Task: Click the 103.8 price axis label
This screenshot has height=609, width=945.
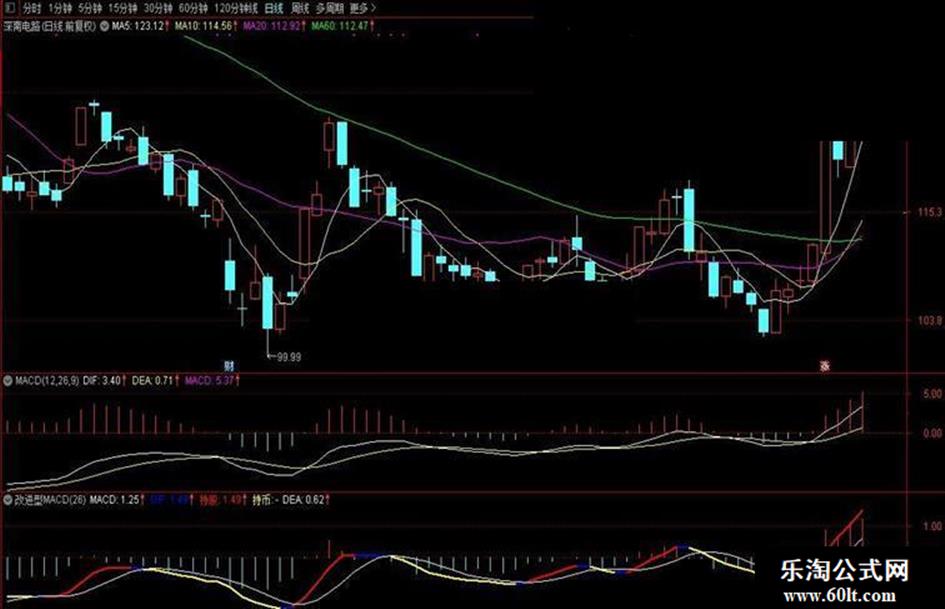Action: [x=930, y=321]
